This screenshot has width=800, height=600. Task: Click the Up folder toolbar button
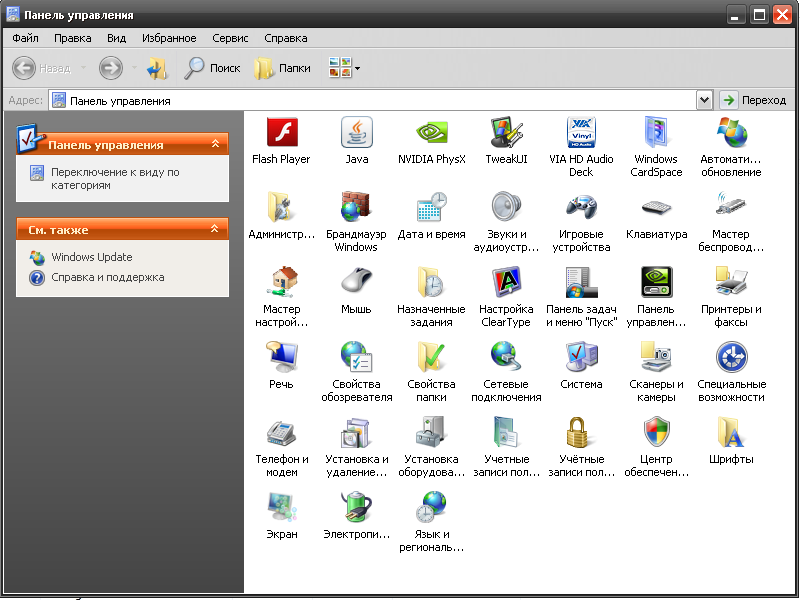coord(157,68)
